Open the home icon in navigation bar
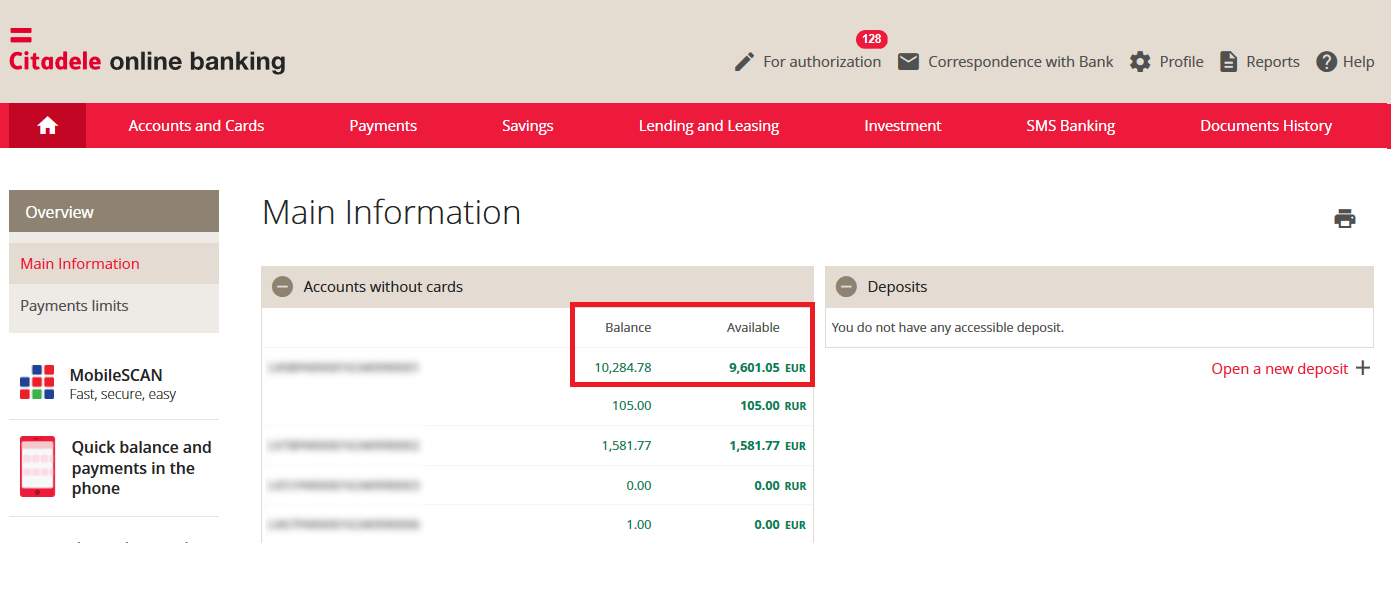This screenshot has height=606, width=1391. coord(46,125)
